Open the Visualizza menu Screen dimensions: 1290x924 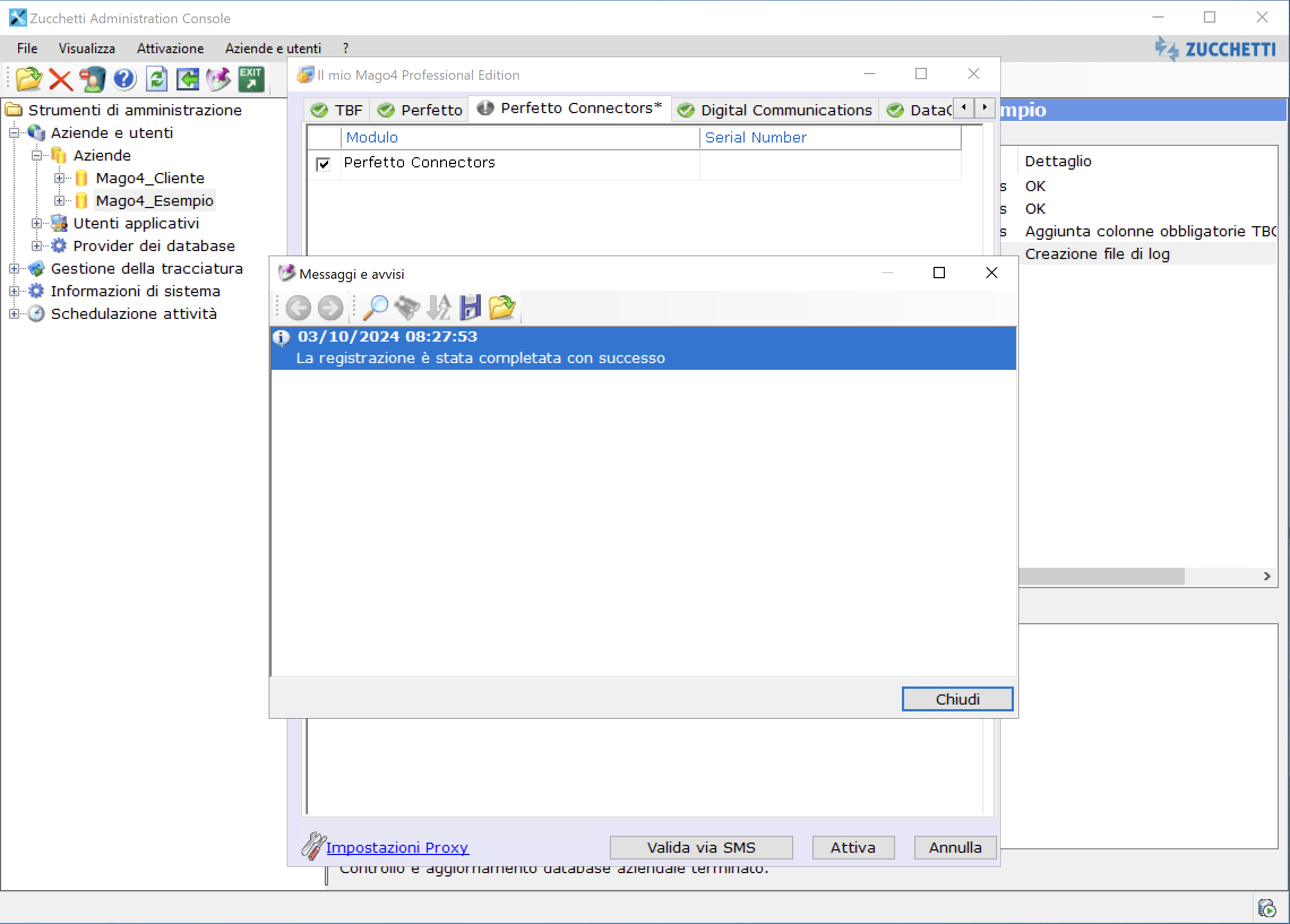(x=87, y=48)
